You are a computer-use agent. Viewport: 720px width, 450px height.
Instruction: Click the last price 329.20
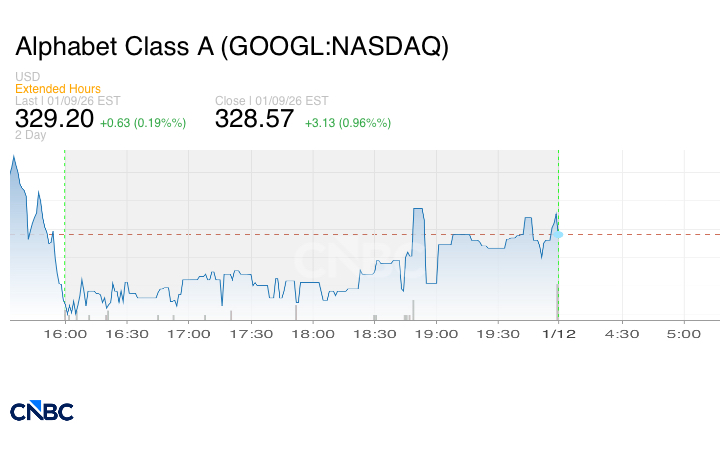point(54,119)
